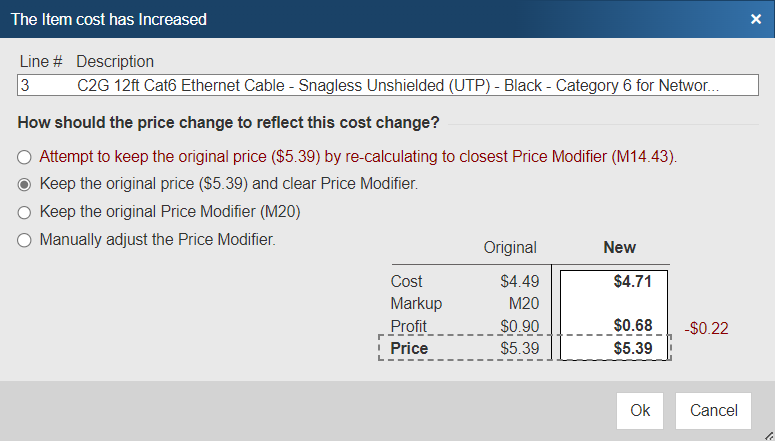Click the original profit value $0.90
Viewport: 775px width, 441px height.
(520, 326)
